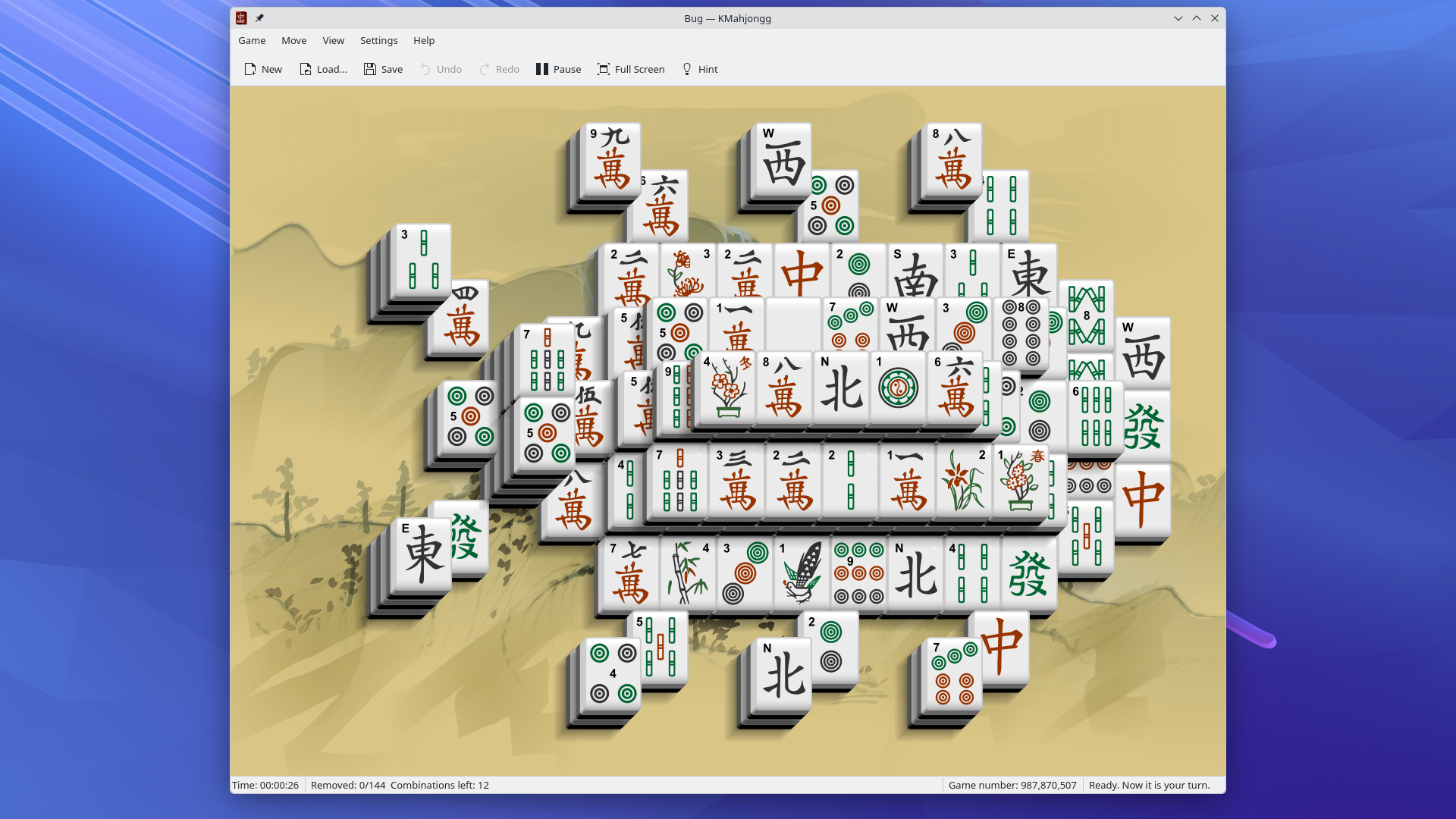Enter Full Screen mode
The image size is (1456, 819).
630,69
